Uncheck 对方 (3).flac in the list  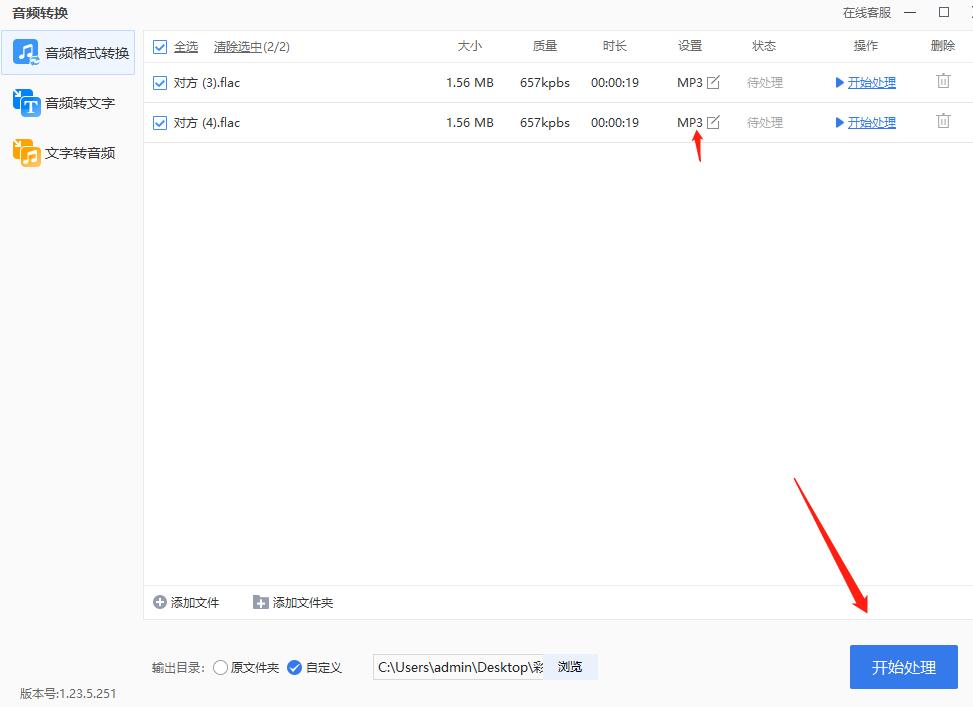click(x=160, y=82)
